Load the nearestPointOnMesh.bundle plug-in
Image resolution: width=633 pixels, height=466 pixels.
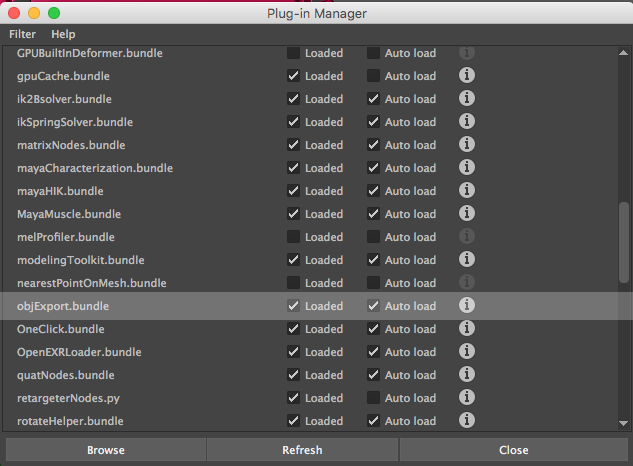pos(293,283)
